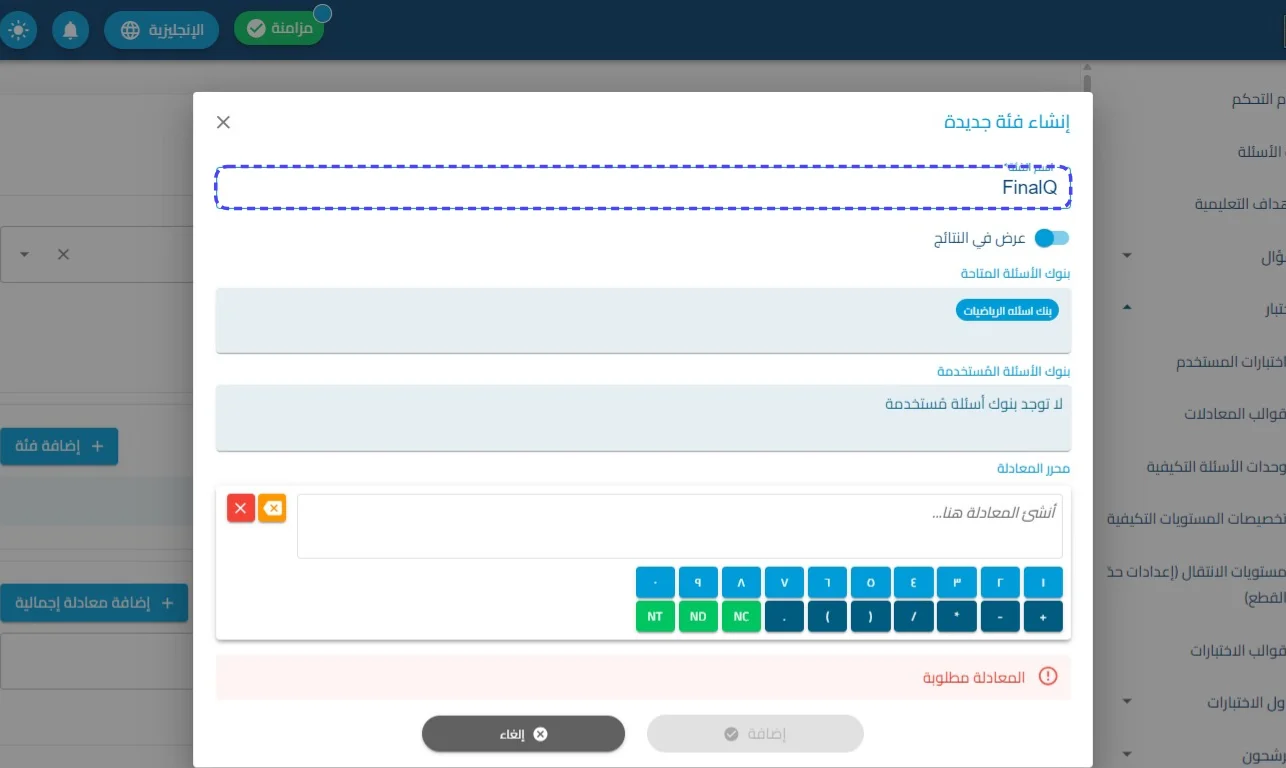1286x768 pixels.
Task: Insert the ND variable key
Action: (x=698, y=616)
